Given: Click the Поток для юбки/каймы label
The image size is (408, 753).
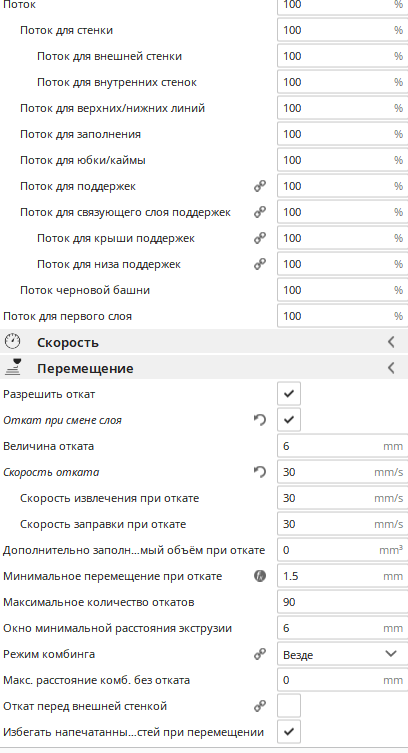Looking at the screenshot, I should pyautogui.click(x=83, y=160).
